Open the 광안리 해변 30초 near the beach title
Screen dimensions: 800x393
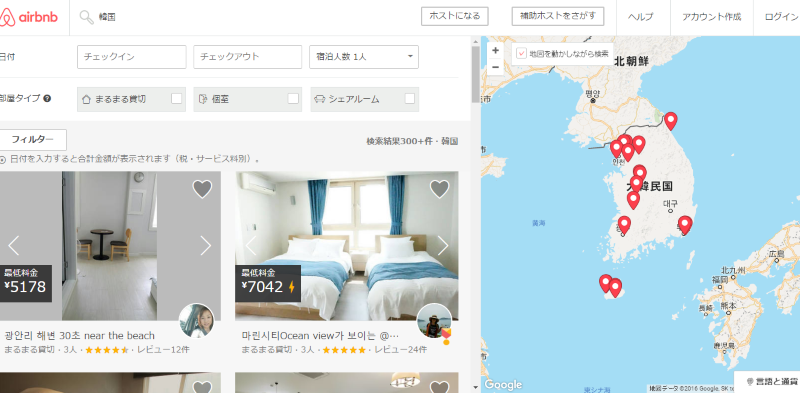click(80, 336)
